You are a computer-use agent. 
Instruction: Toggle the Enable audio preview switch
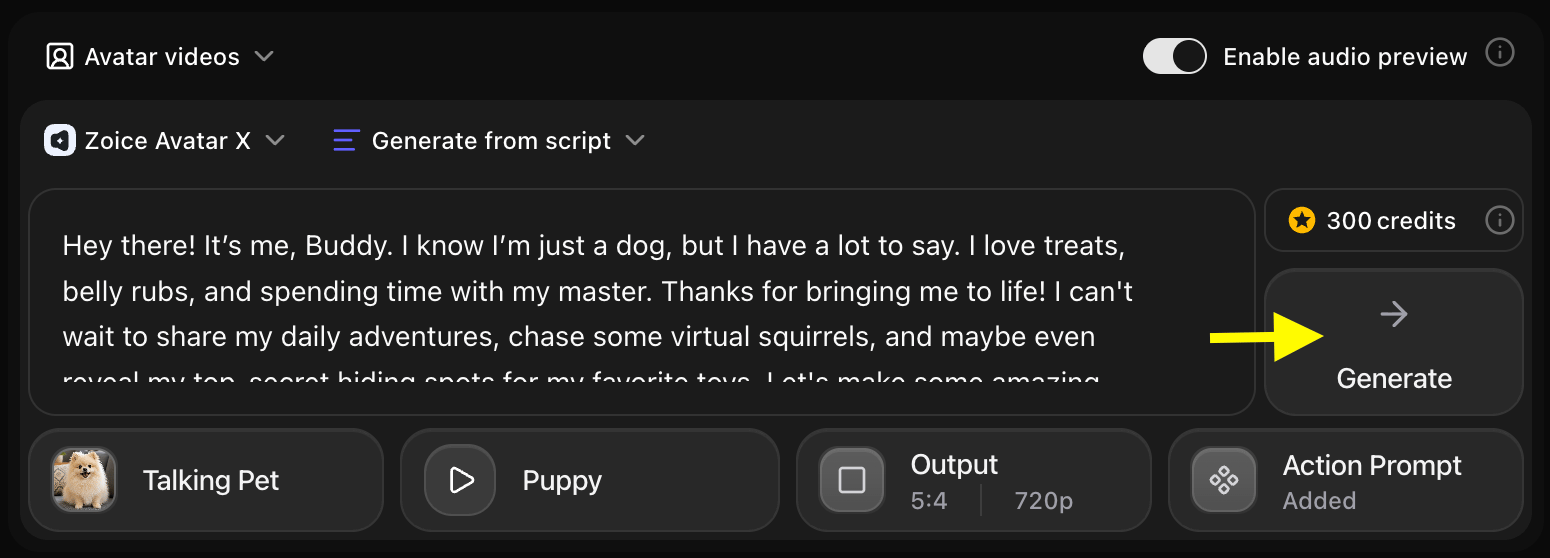pyautogui.click(x=1175, y=56)
